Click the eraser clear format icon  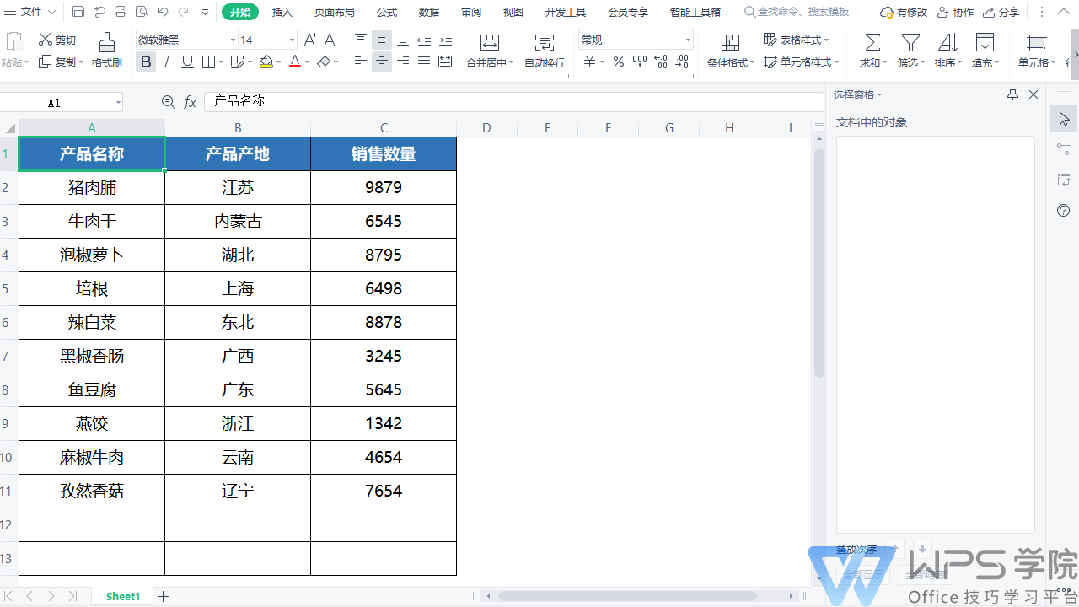point(323,62)
